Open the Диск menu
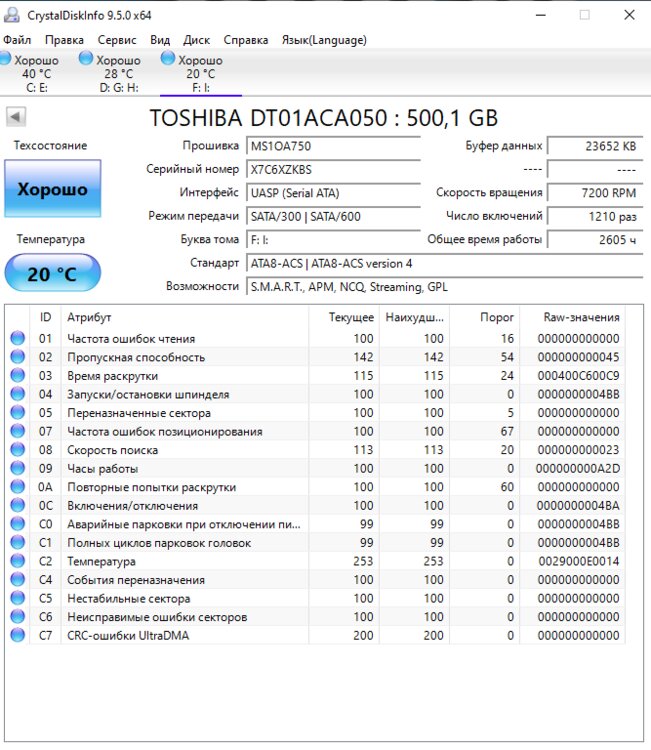Viewport: 651px width, 750px height. pyautogui.click(x=197, y=40)
